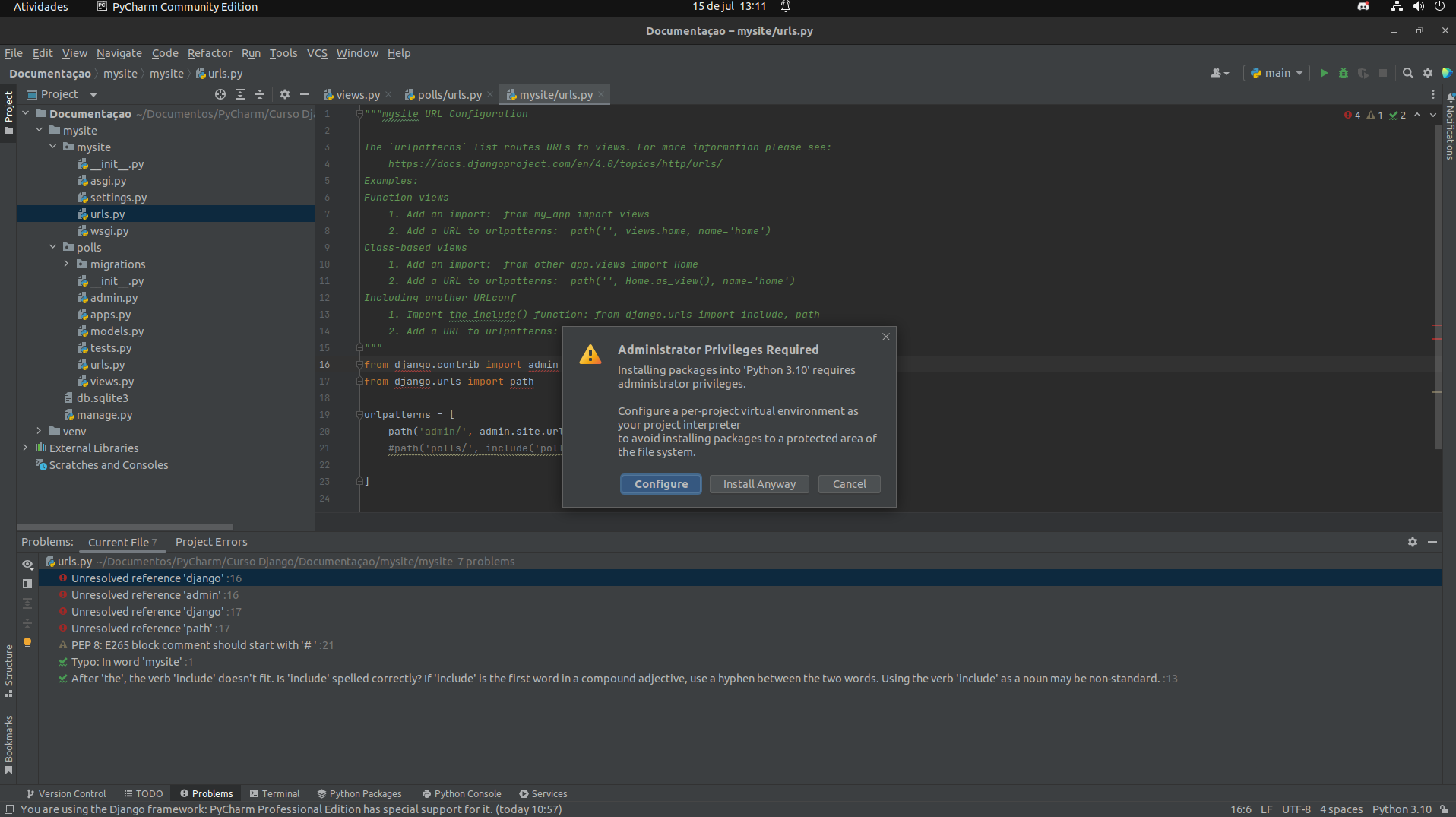This screenshot has width=1456, height=817.
Task: Toggle the eye preview icon in Problems
Action: click(x=27, y=564)
